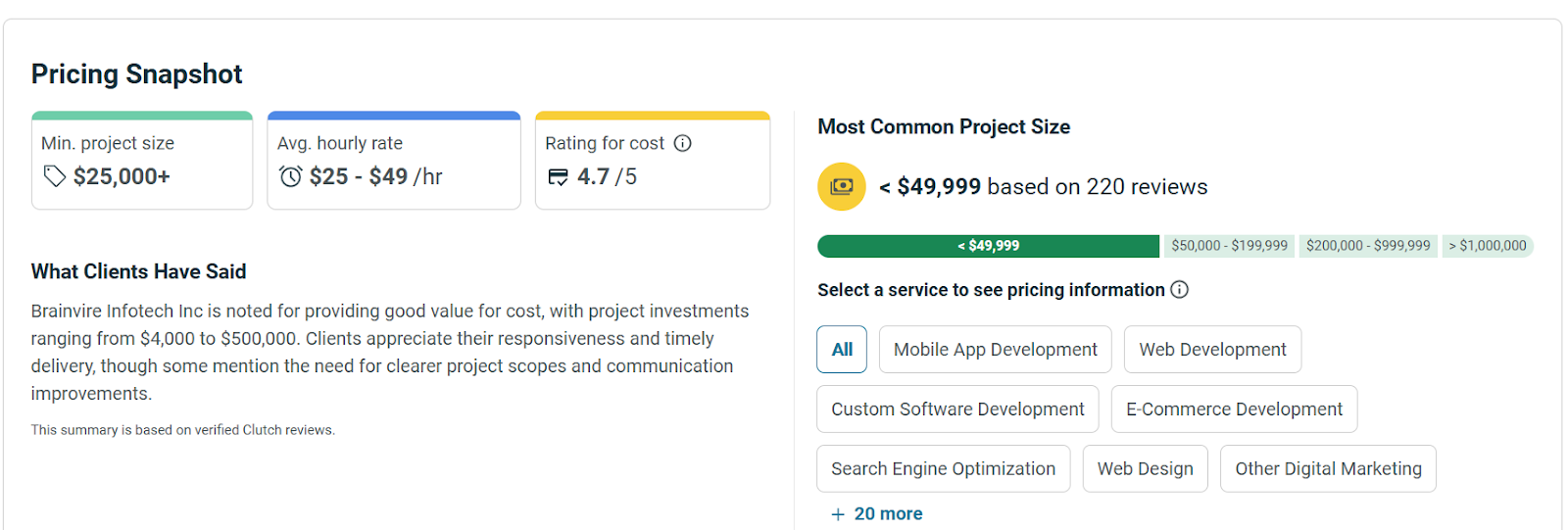
Task: Click the plus icon before 20 more
Action: pos(838,514)
